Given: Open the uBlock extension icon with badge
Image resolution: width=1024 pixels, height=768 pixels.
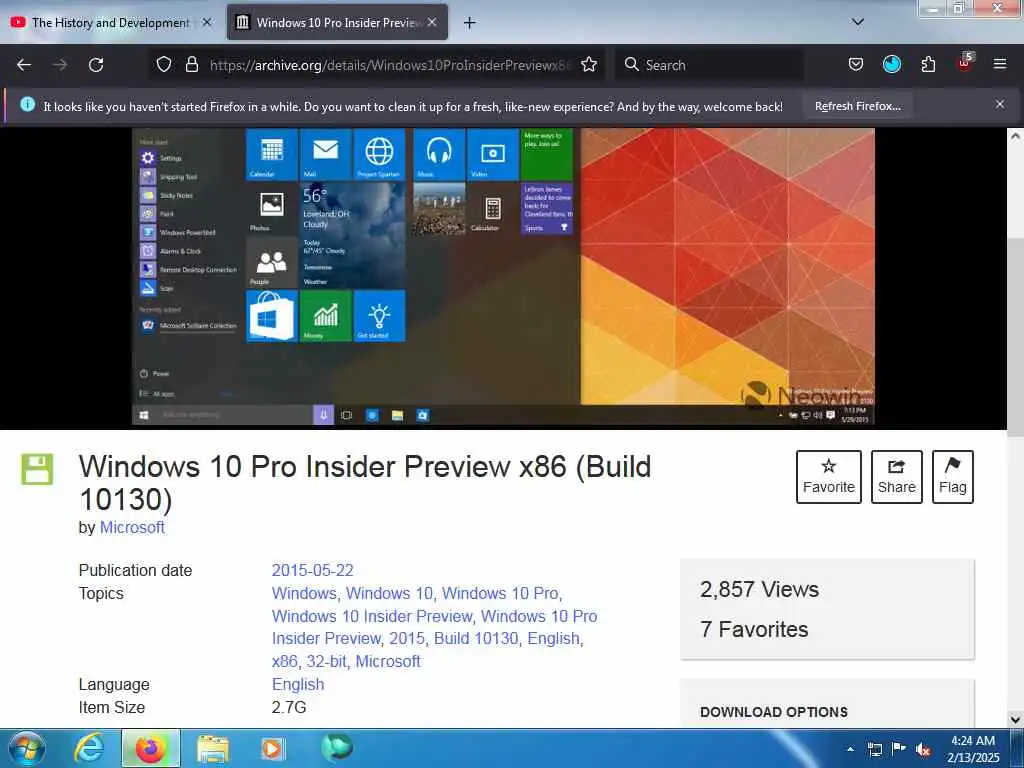Looking at the screenshot, I should [x=965, y=63].
